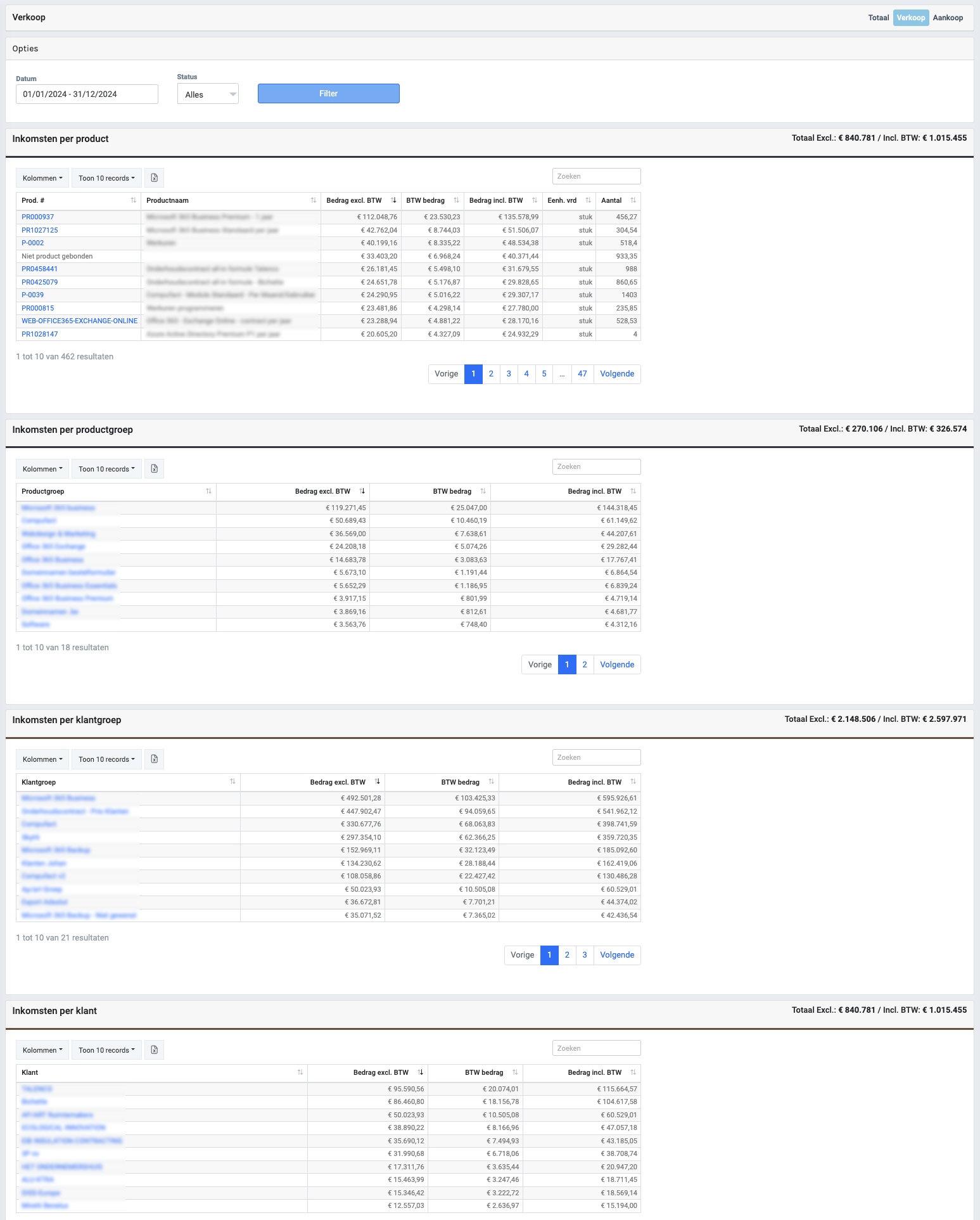Click the product amount € 112.048,76

pyautogui.click(x=377, y=217)
